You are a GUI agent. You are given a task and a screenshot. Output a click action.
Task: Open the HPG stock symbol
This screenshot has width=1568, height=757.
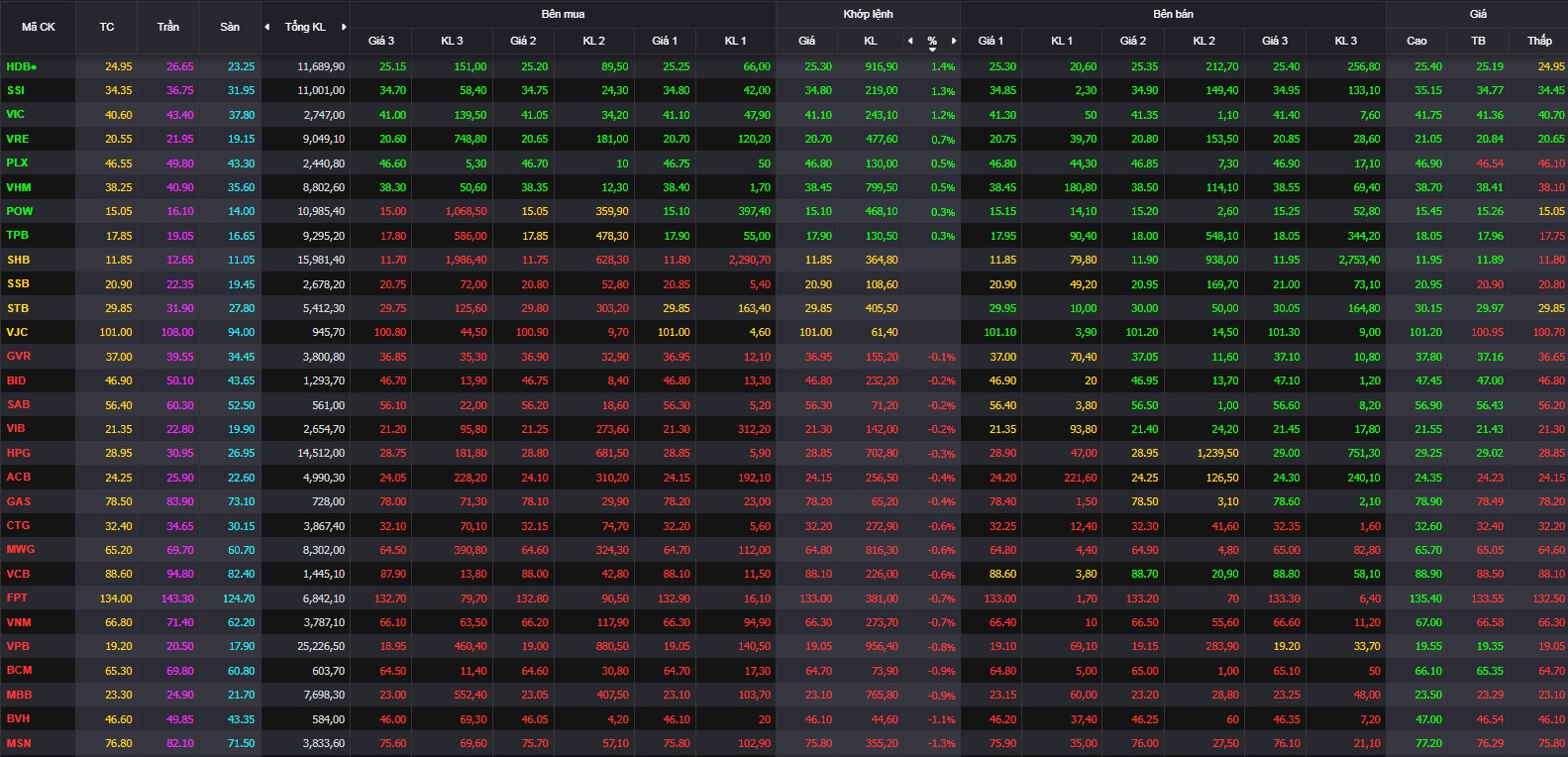pyautogui.click(x=19, y=453)
